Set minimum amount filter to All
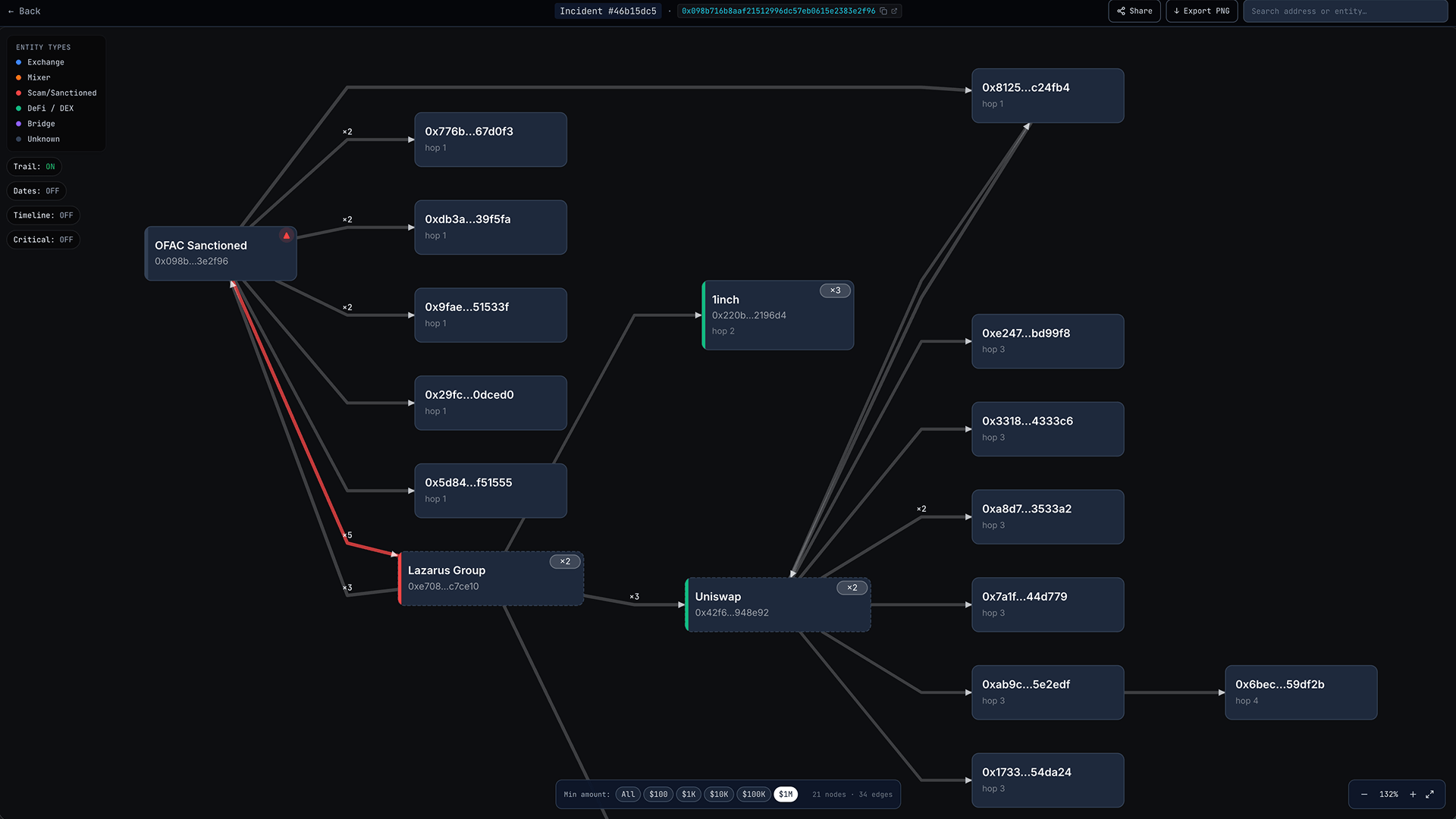This screenshot has width=1456, height=819. (x=628, y=795)
